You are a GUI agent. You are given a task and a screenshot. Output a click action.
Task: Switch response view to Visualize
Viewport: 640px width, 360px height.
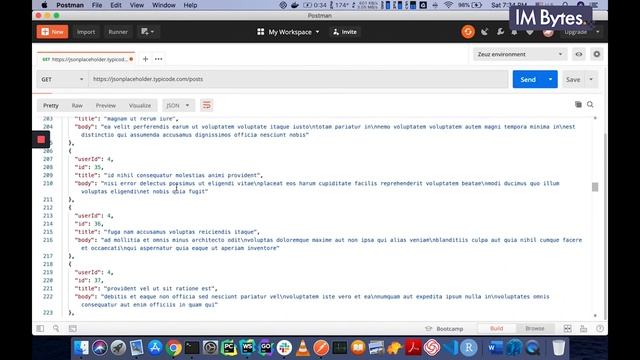click(x=140, y=105)
